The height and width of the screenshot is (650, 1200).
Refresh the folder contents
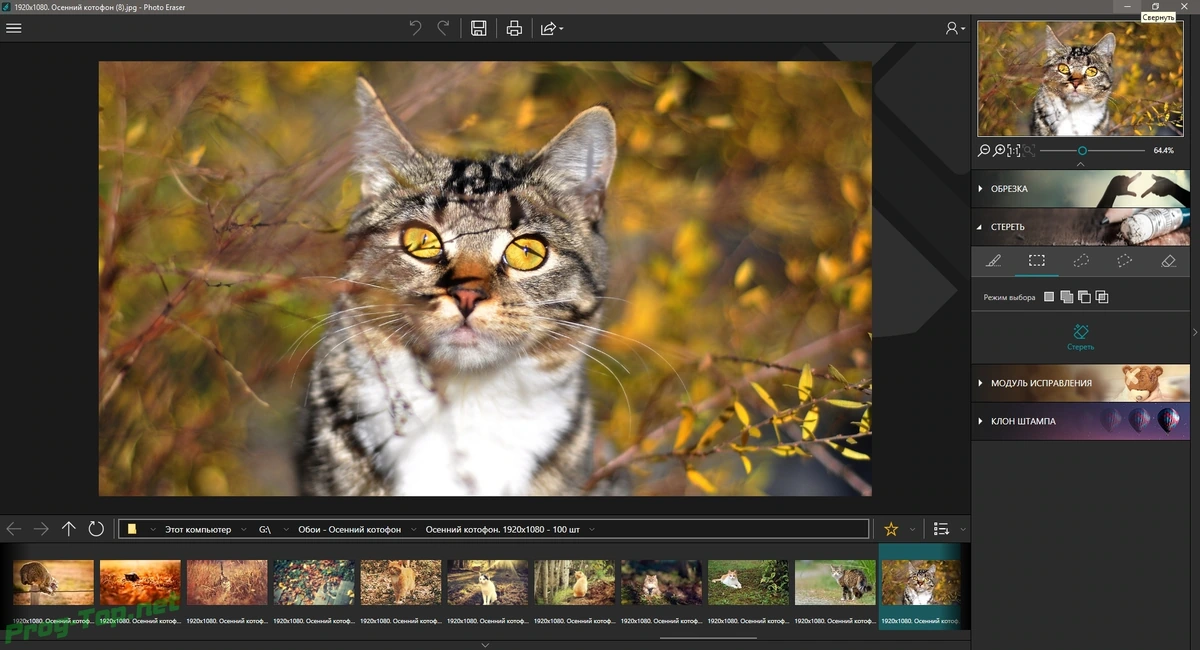point(96,528)
